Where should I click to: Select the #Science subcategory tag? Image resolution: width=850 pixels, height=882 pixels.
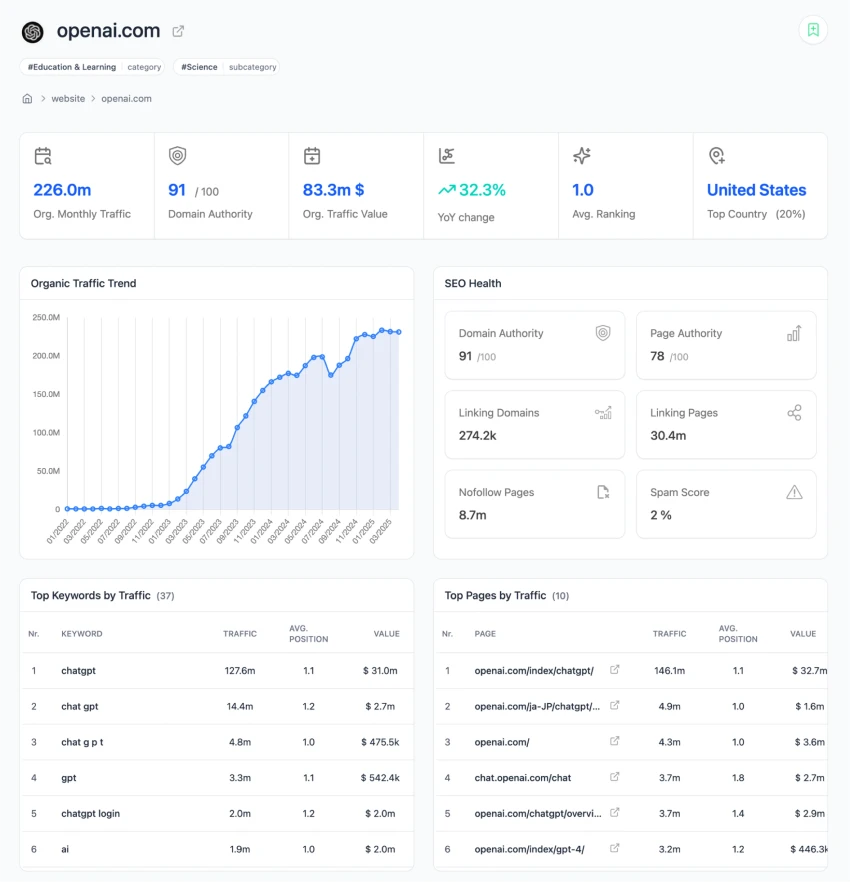pyautogui.click(x=226, y=67)
